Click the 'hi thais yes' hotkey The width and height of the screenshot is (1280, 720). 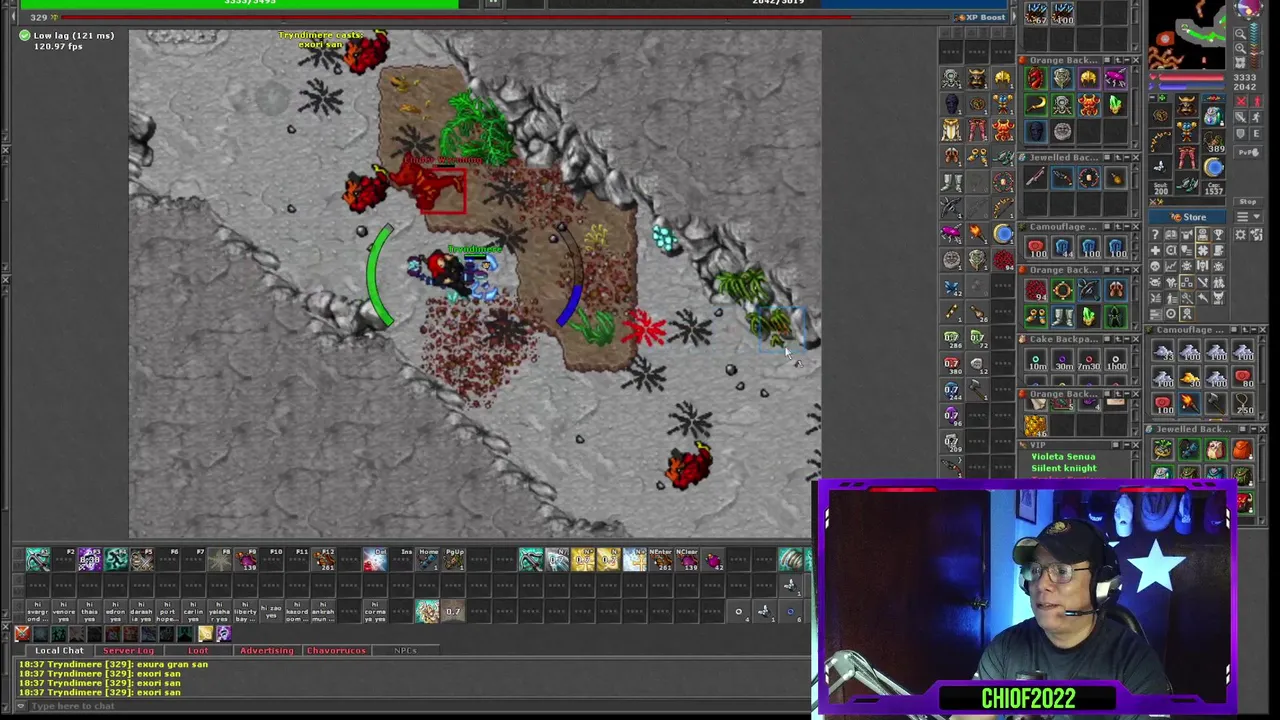pos(90,611)
